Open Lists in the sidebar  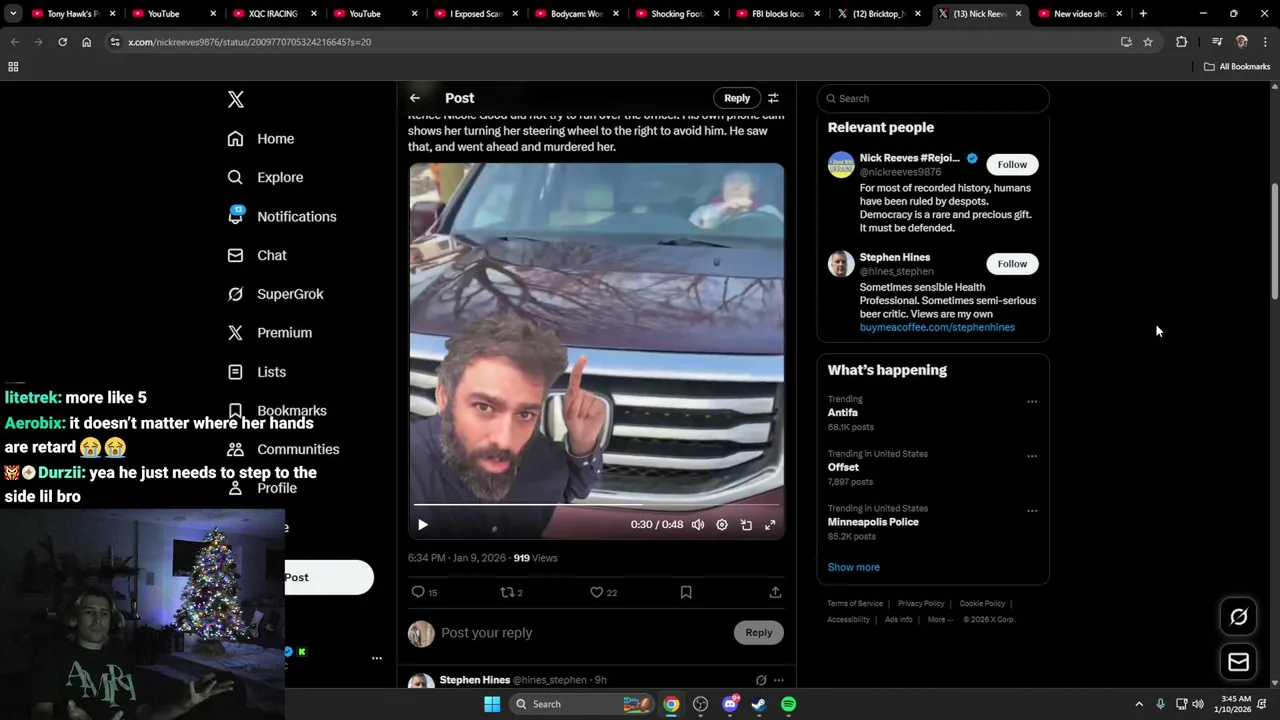point(256,372)
